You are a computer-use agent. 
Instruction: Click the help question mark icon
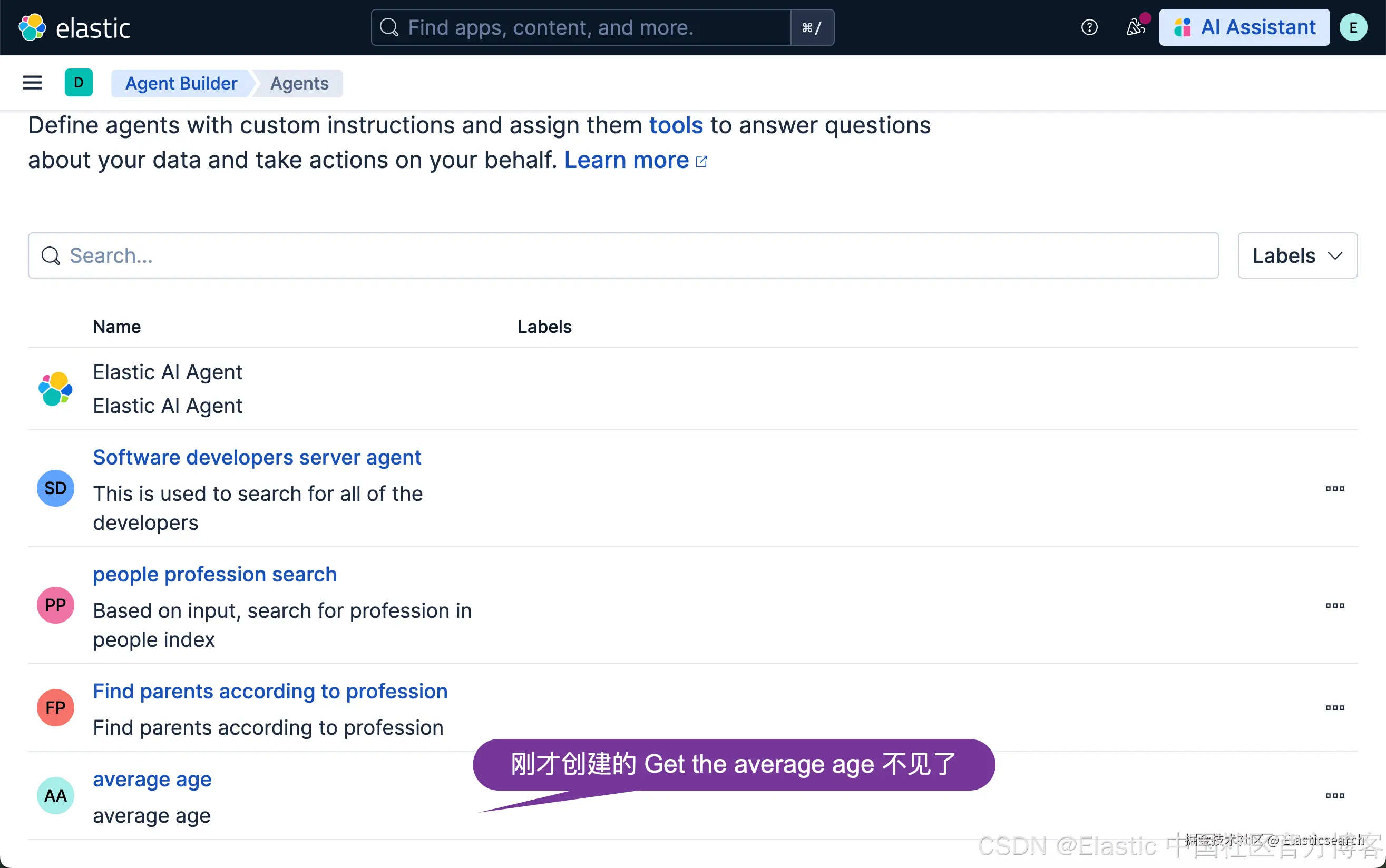(x=1089, y=27)
